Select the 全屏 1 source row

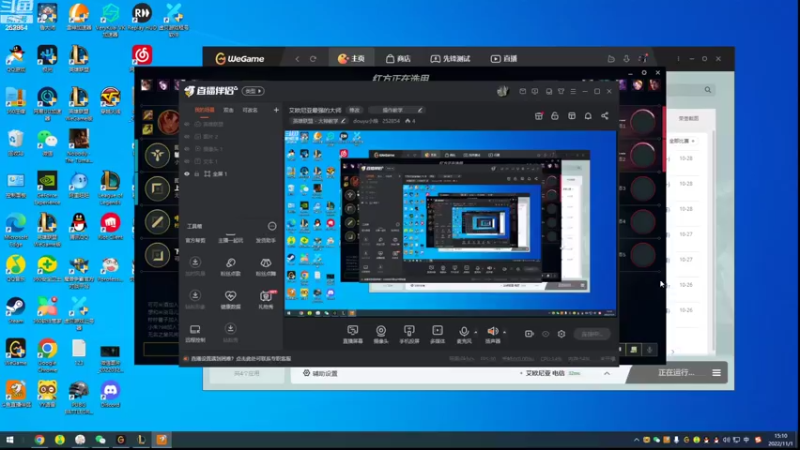tap(231, 173)
